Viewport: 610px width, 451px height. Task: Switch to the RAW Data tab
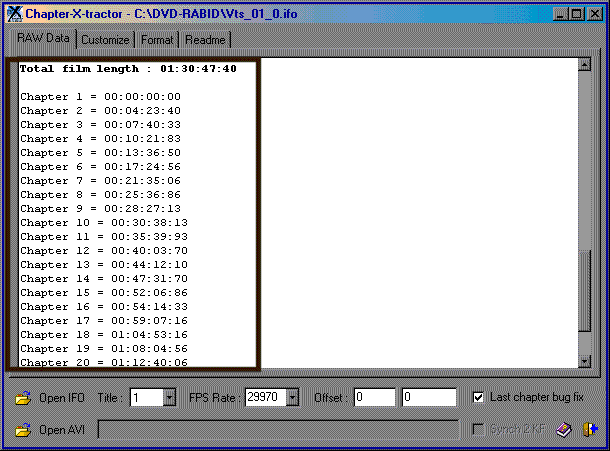pos(43,38)
